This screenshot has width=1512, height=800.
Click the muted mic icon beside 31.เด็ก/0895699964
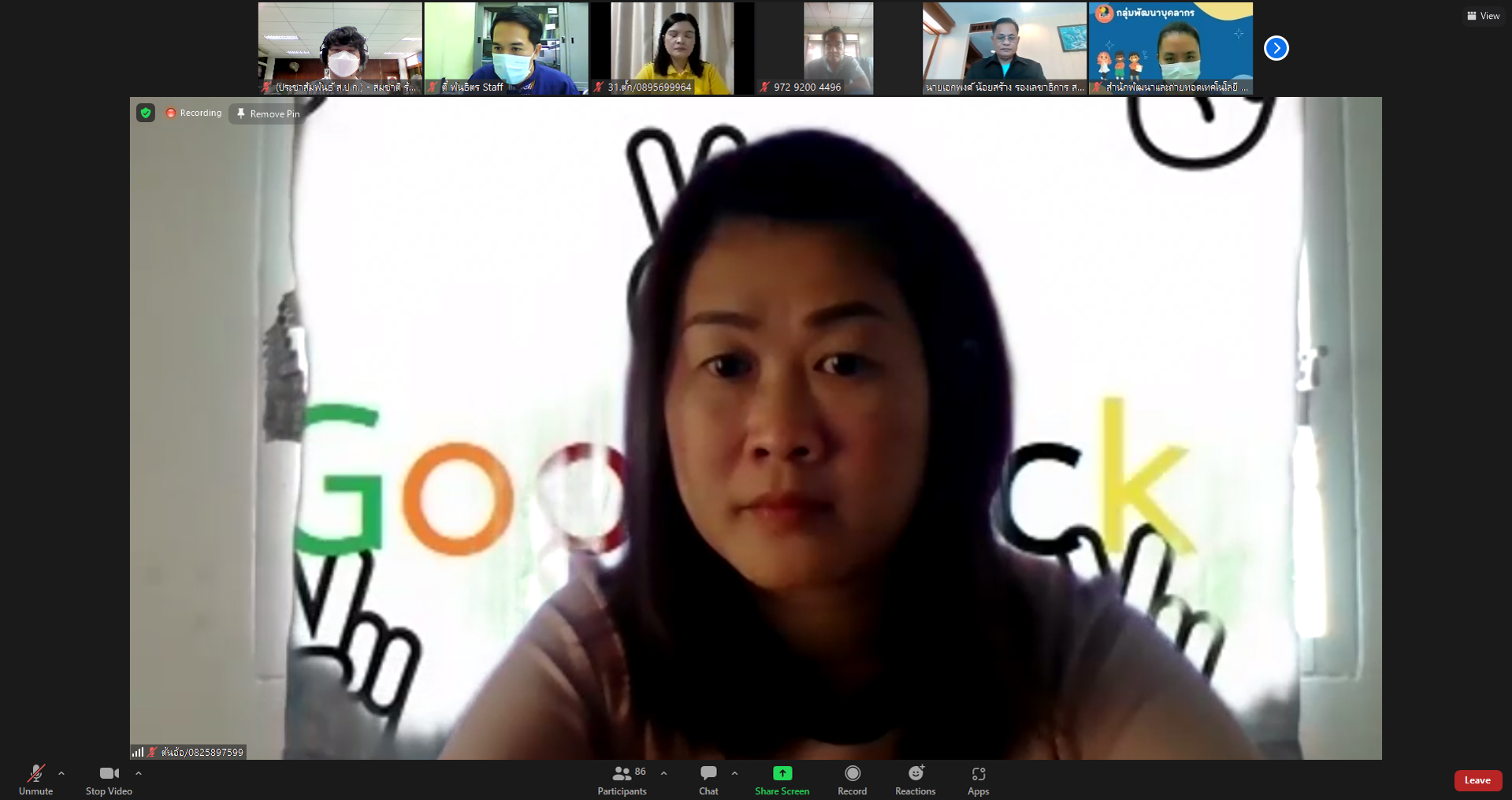click(x=598, y=87)
